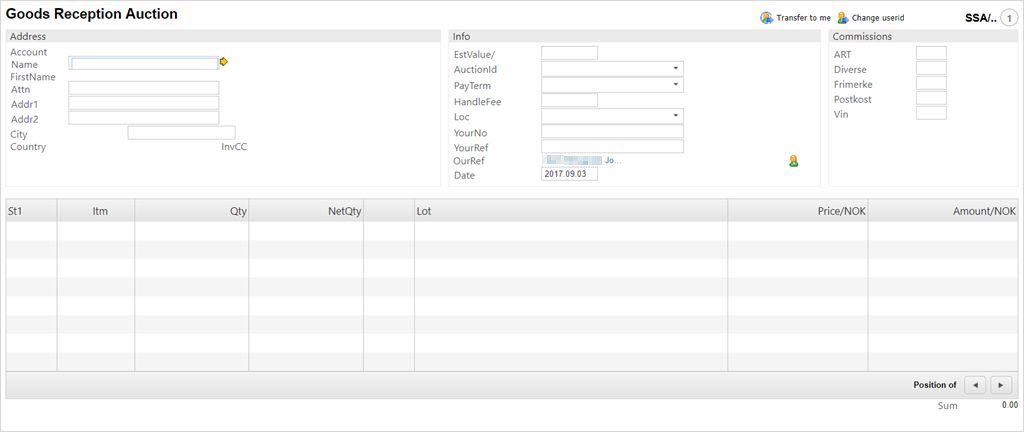Click the user icon in OurRef row
Image resolution: width=1024 pixels, height=432 pixels.
point(793,161)
